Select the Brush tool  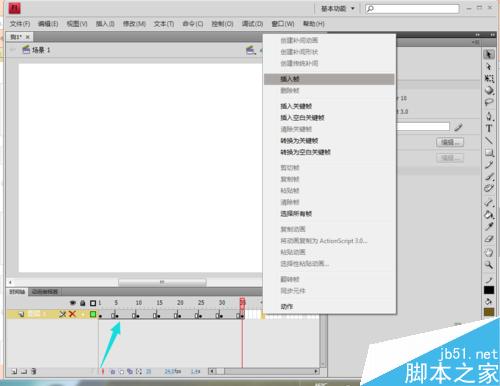[x=489, y=177]
